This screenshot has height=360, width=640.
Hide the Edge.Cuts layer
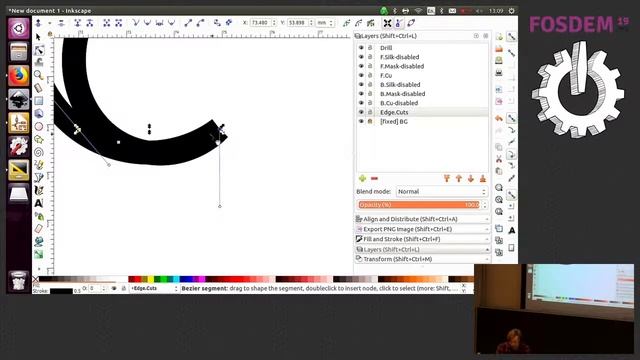pyautogui.click(x=361, y=112)
